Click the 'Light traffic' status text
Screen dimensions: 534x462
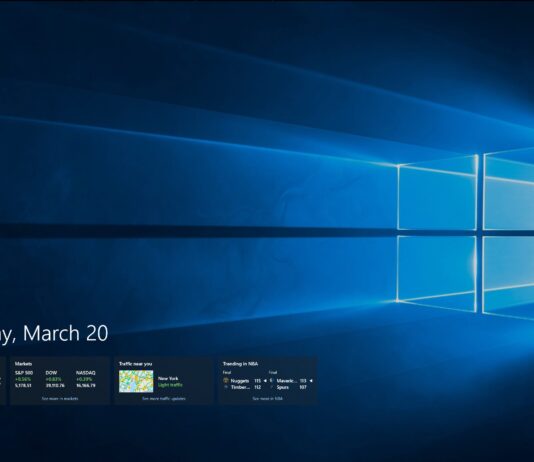pos(170,385)
